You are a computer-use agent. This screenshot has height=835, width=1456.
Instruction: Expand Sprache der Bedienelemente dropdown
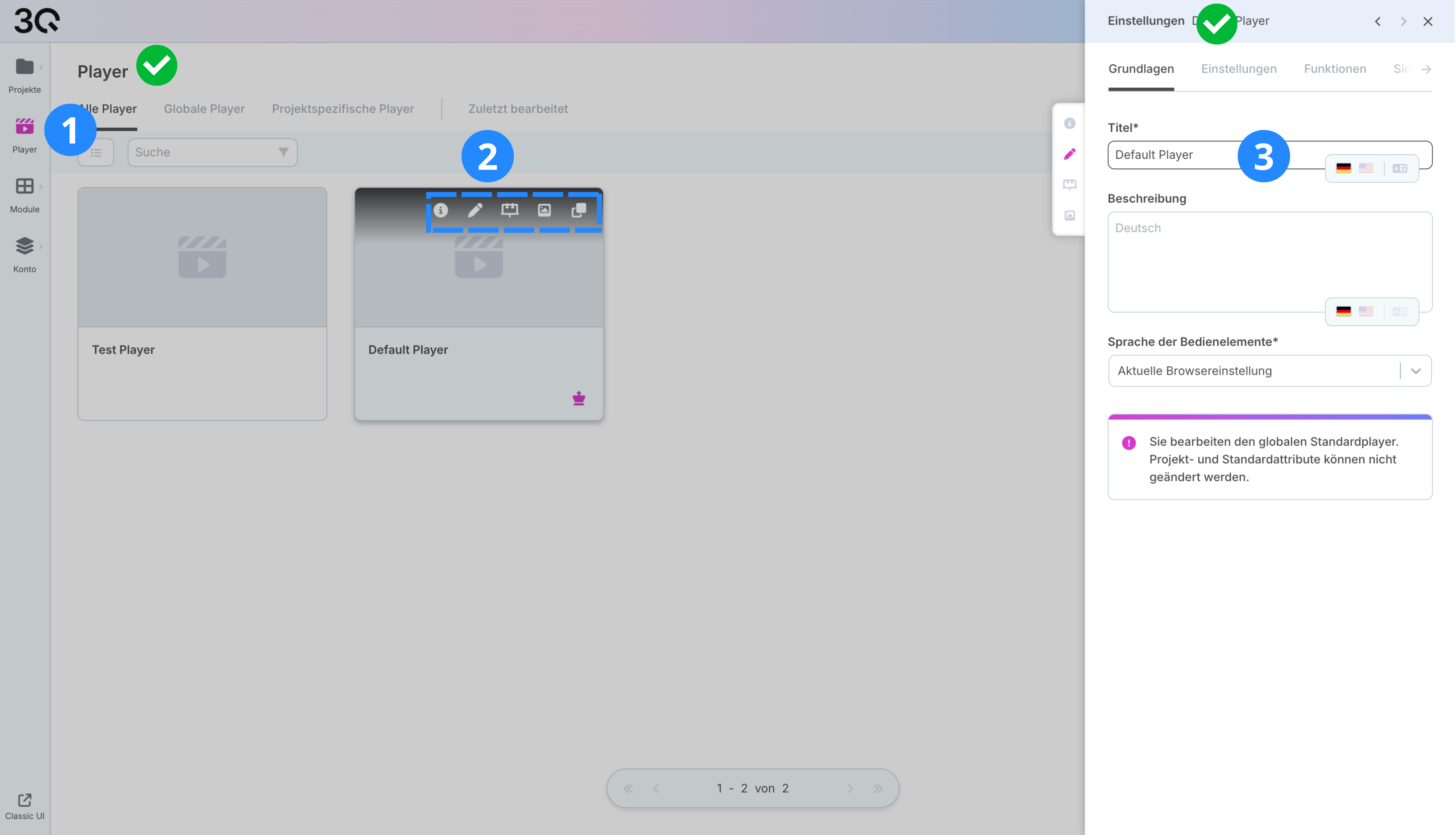[x=1415, y=371]
